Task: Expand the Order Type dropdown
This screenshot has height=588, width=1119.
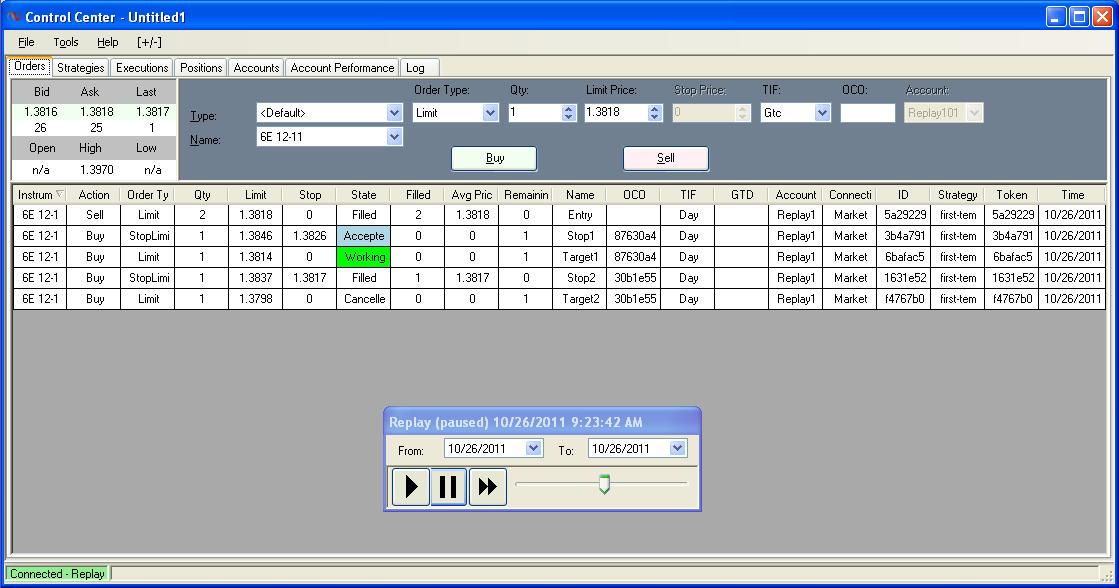Action: pyautogui.click(x=490, y=113)
